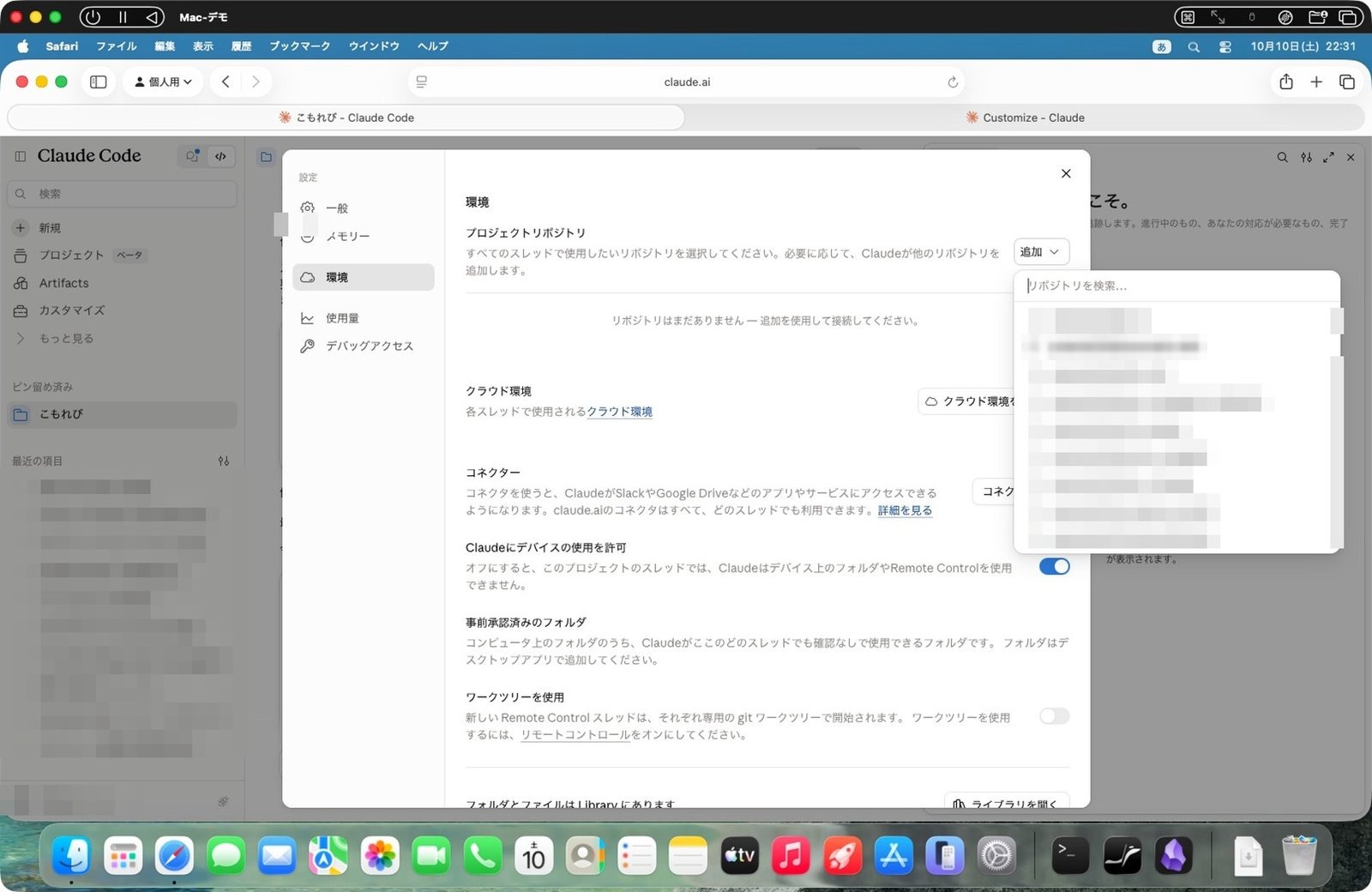The width and height of the screenshot is (1372, 892).
Task: Open Finder from the Dock
Action: (x=71, y=855)
